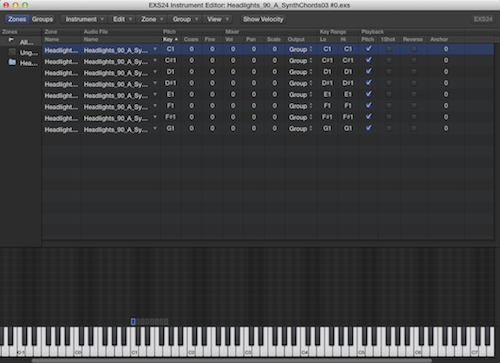The width and height of the screenshot is (500, 363).
Task: Select the Headlights group folder icon
Action: [x=12, y=62]
